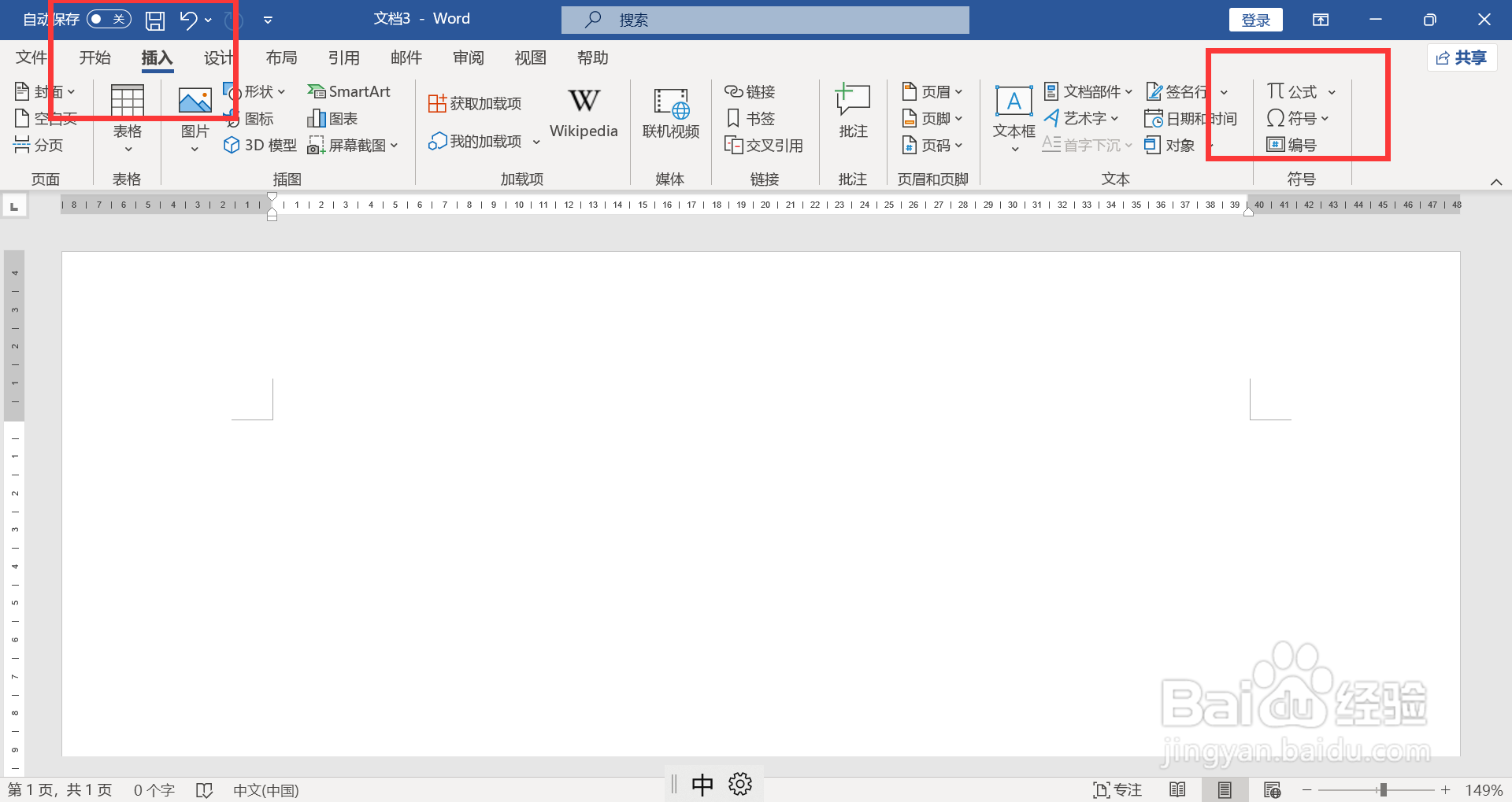Screen dimensions: 1512x802
Task: Switch to Web Layout view
Action: pos(1272,789)
